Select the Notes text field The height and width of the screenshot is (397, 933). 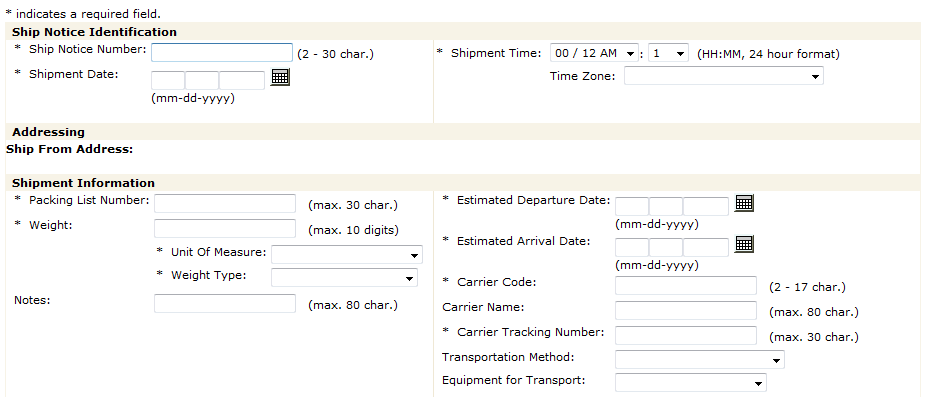point(225,304)
